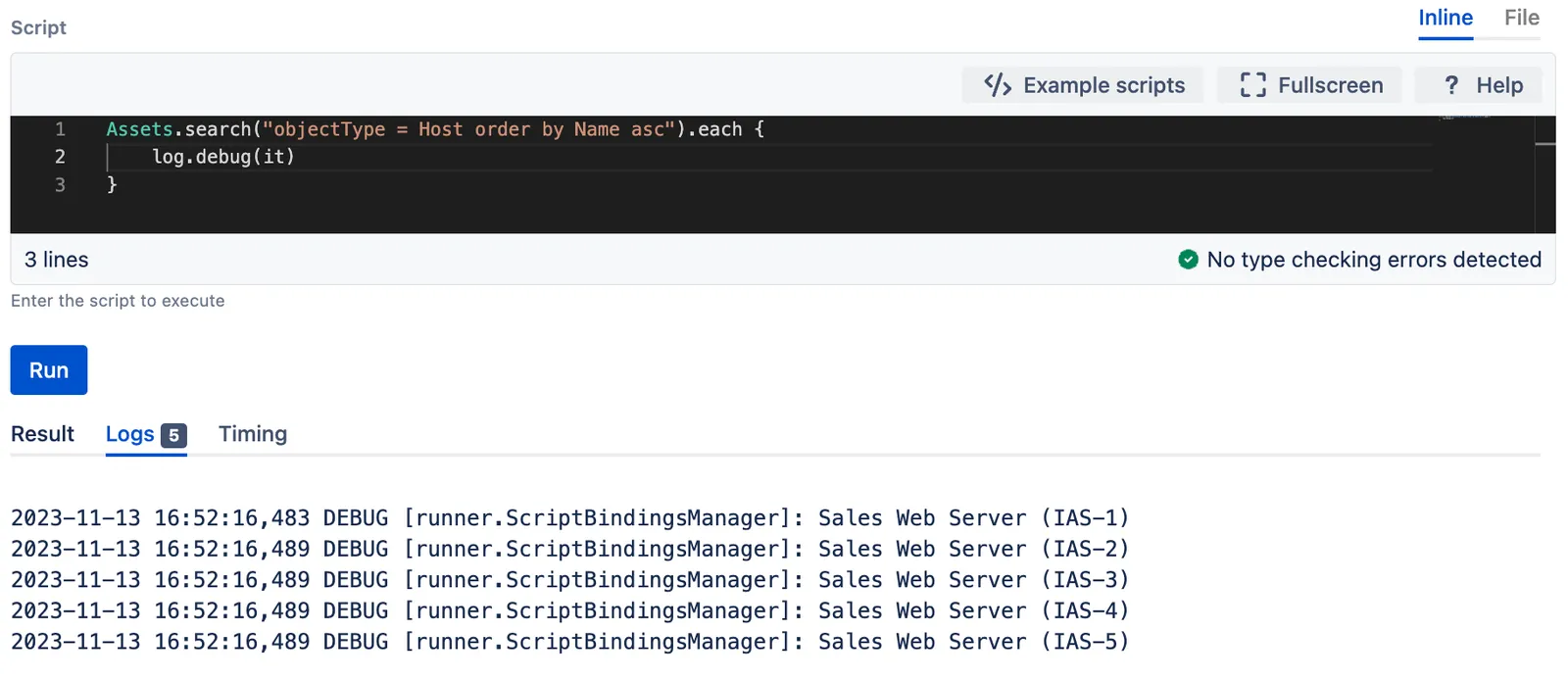The height and width of the screenshot is (680, 1568).
Task: Click the Logs count badge 5
Action: point(173,435)
